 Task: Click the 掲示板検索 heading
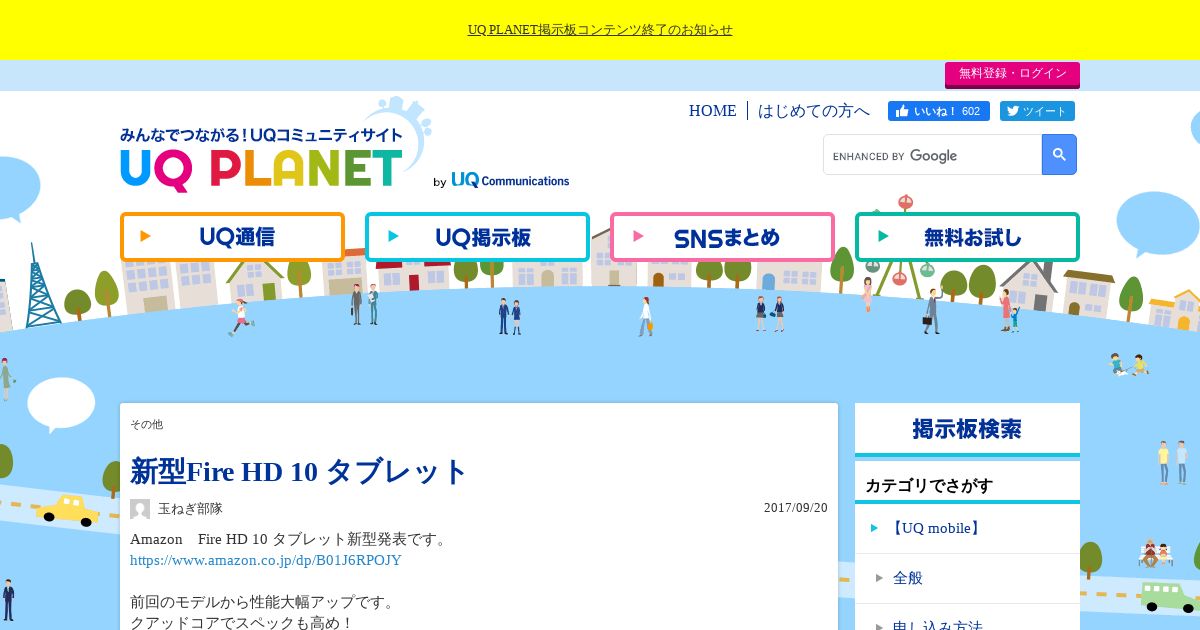coord(967,429)
